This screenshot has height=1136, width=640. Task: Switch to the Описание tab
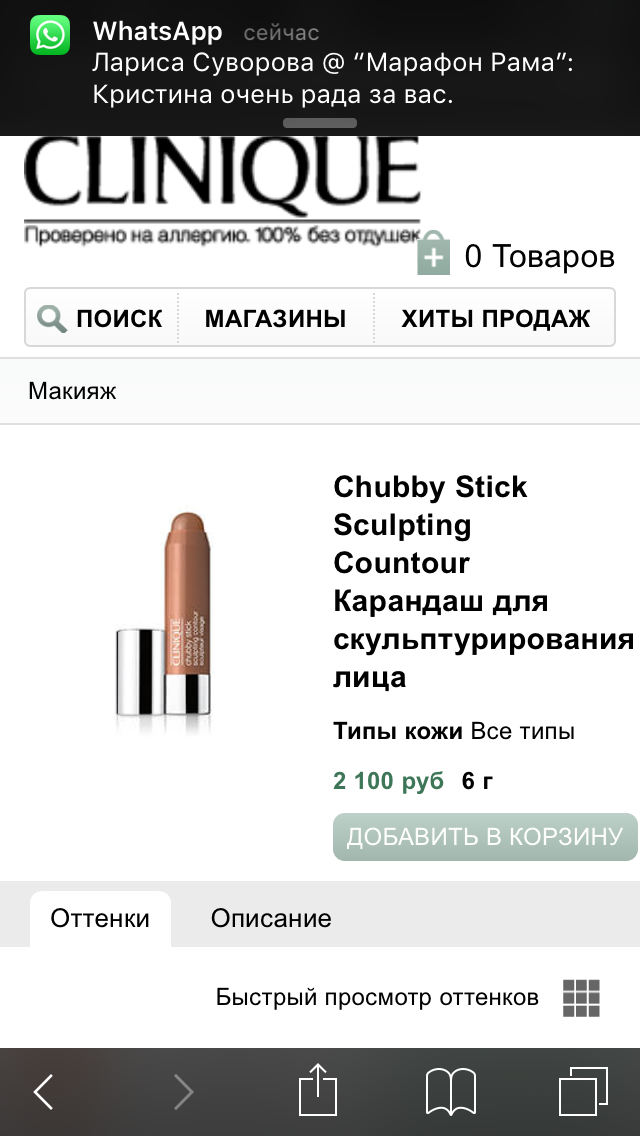(271, 919)
